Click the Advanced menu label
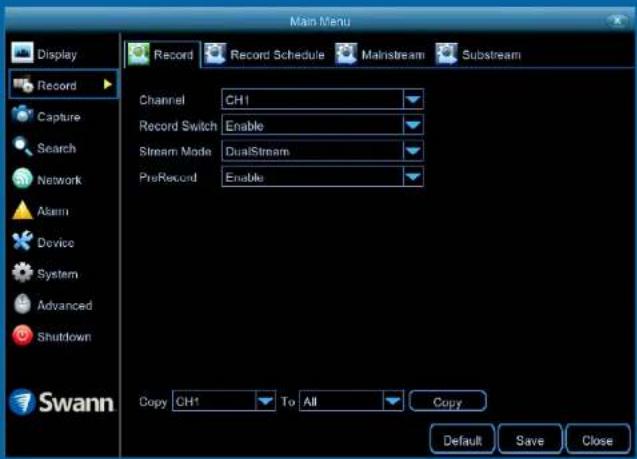 coord(65,305)
